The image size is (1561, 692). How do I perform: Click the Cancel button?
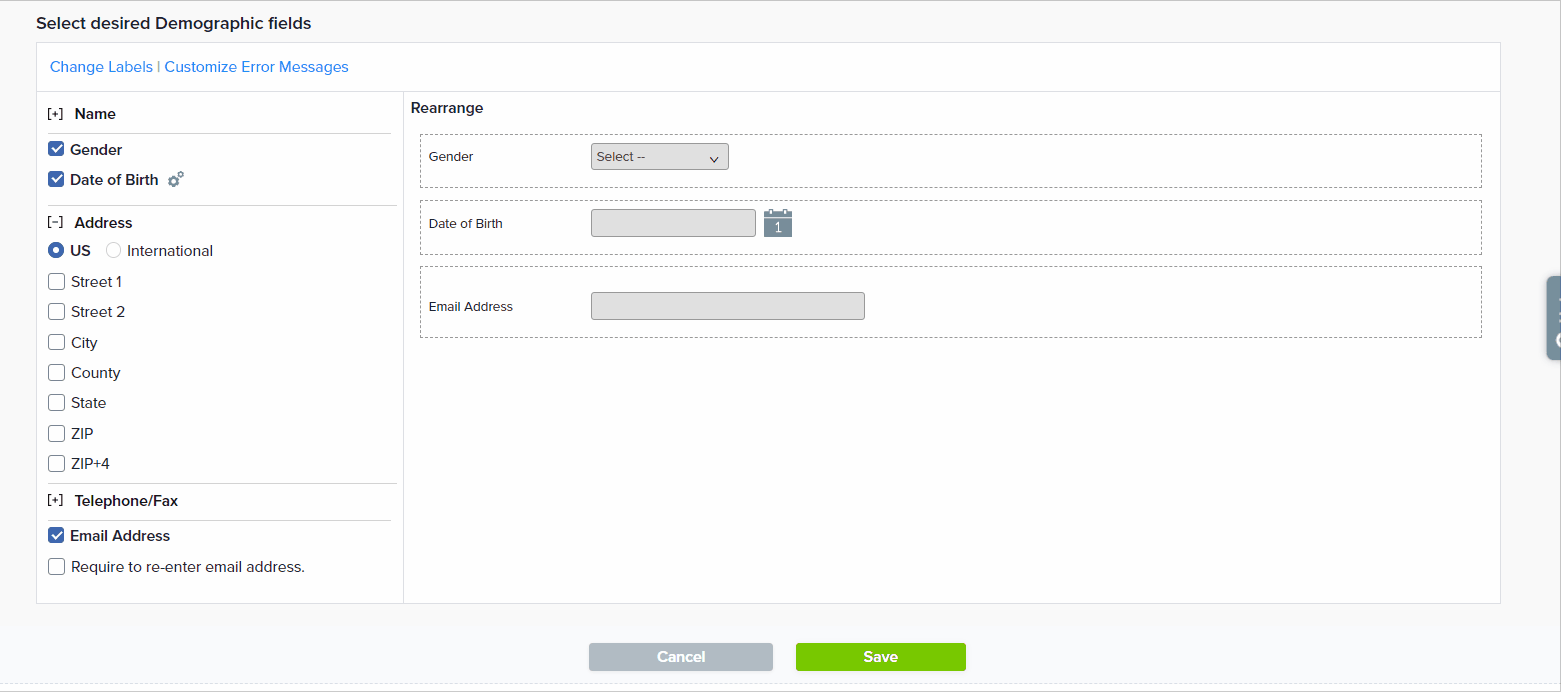(680, 657)
